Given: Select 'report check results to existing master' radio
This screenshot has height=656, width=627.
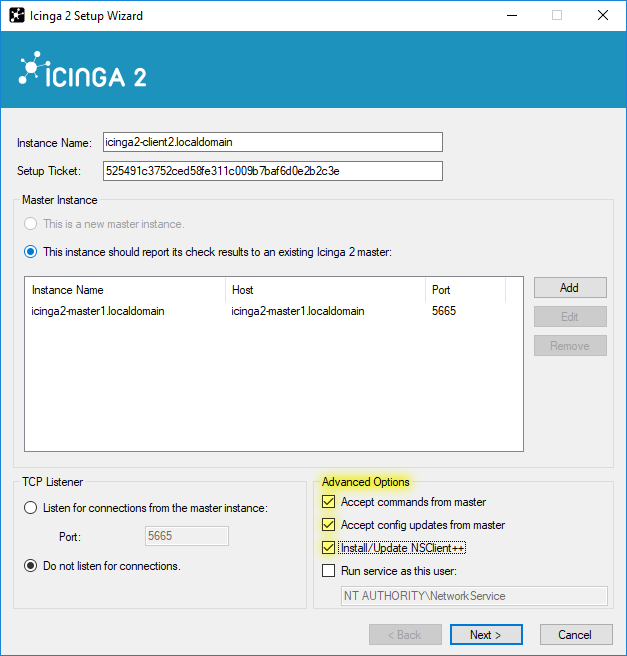Looking at the screenshot, I should pyautogui.click(x=31, y=252).
